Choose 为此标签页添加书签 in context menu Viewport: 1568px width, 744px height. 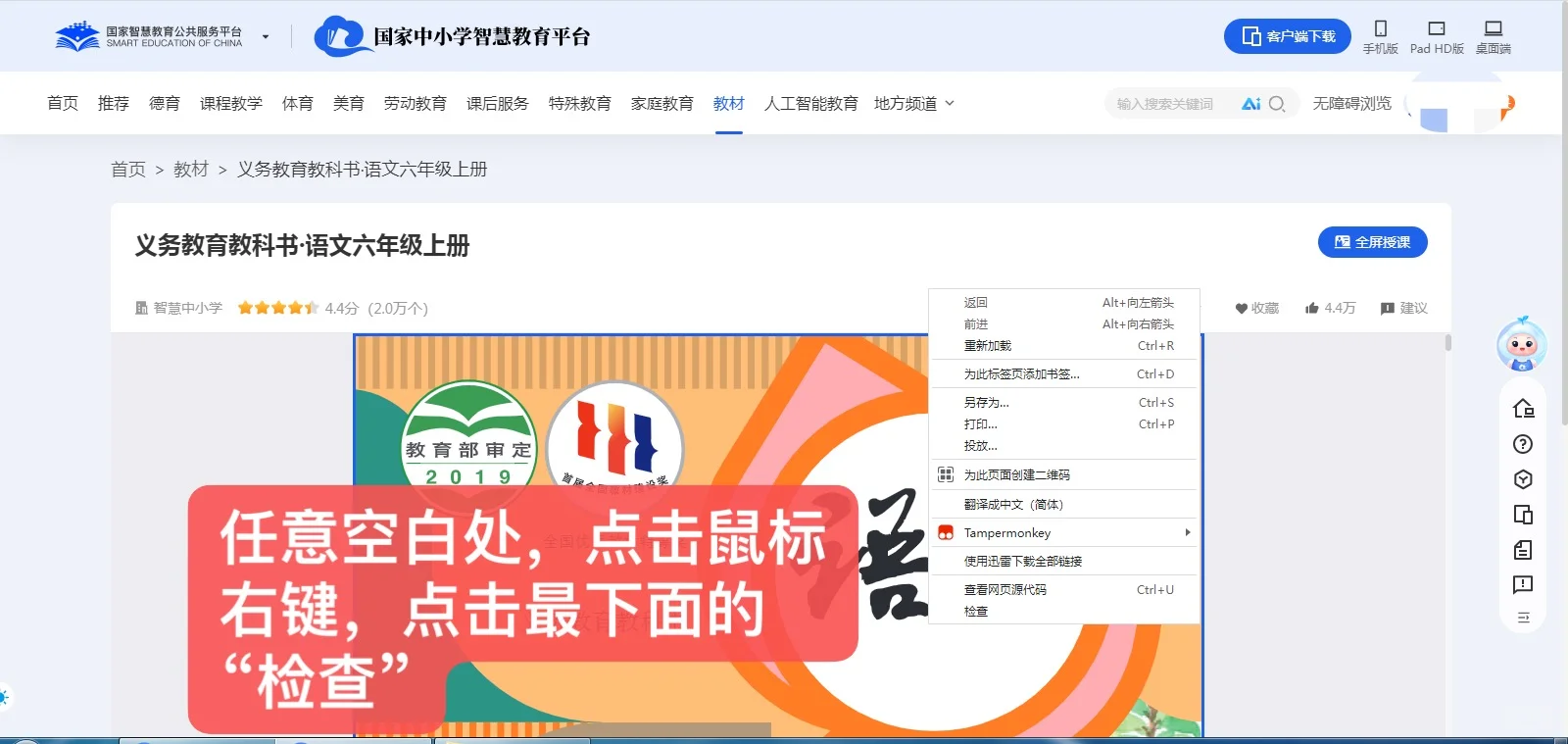(1064, 374)
